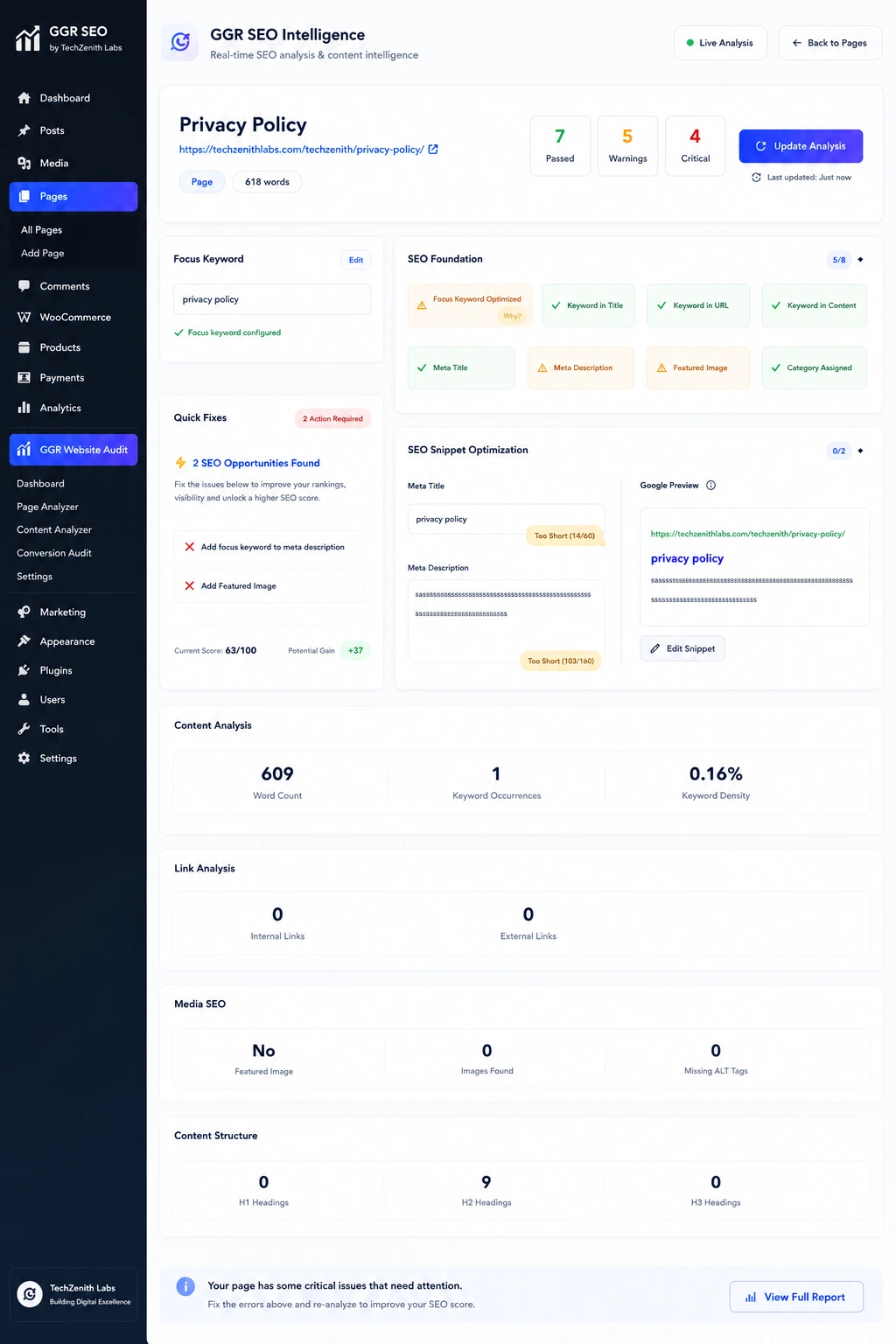This screenshot has width=896, height=1344.
Task: Click the Category Assigned check card
Action: [815, 368]
